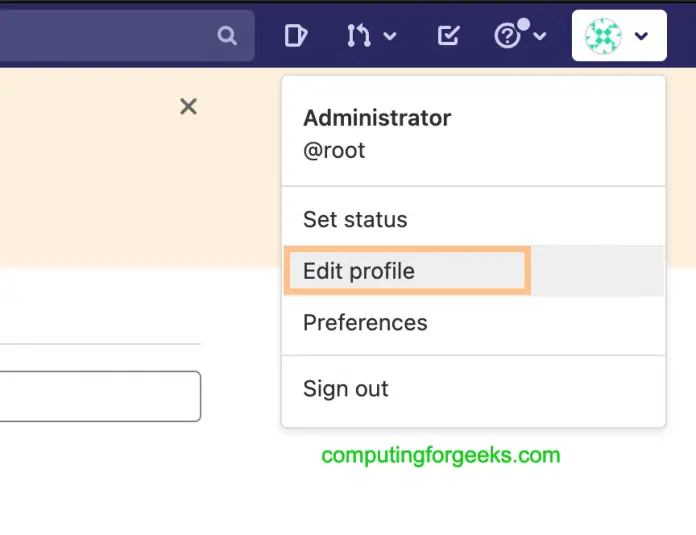Click the notification dot on Help icon

[523, 25]
